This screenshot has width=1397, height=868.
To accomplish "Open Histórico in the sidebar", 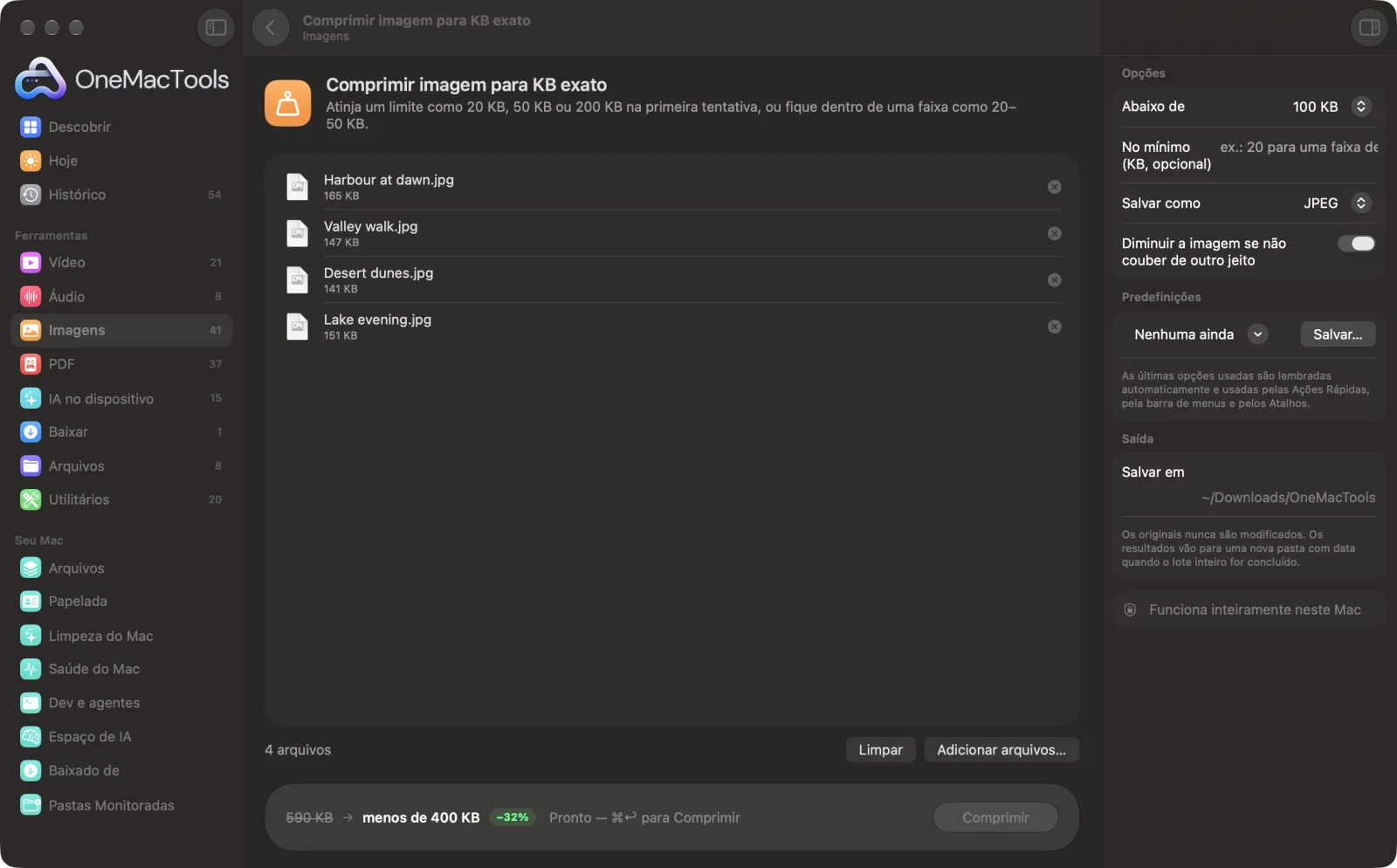I will (x=121, y=195).
